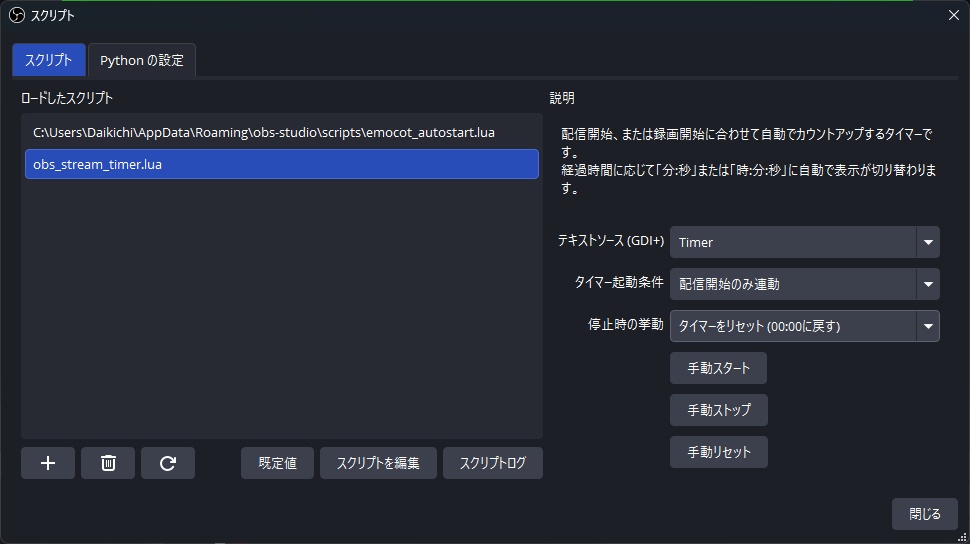Image resolution: width=970 pixels, height=544 pixels.
Task: Click the 手動リセット button
Action: pos(719,452)
